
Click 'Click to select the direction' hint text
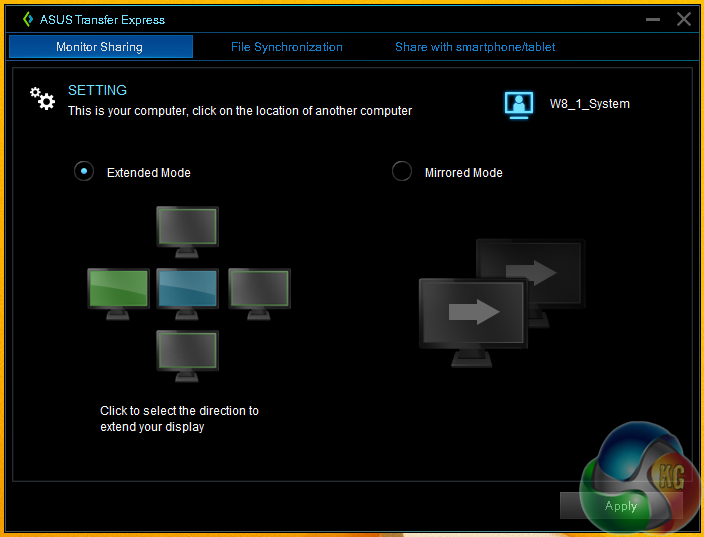(x=179, y=418)
